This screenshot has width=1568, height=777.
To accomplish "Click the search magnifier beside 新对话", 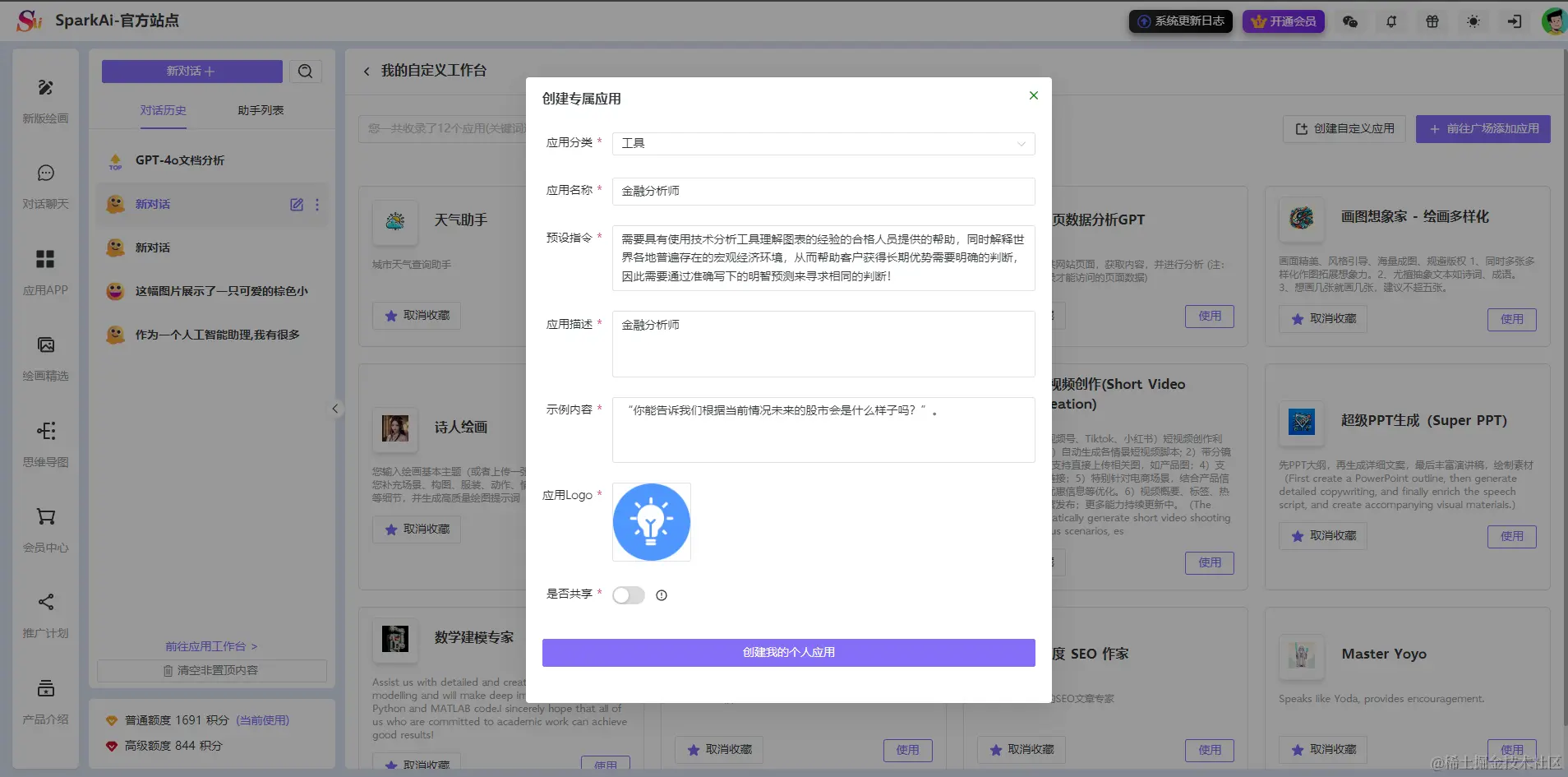I will click(x=305, y=72).
